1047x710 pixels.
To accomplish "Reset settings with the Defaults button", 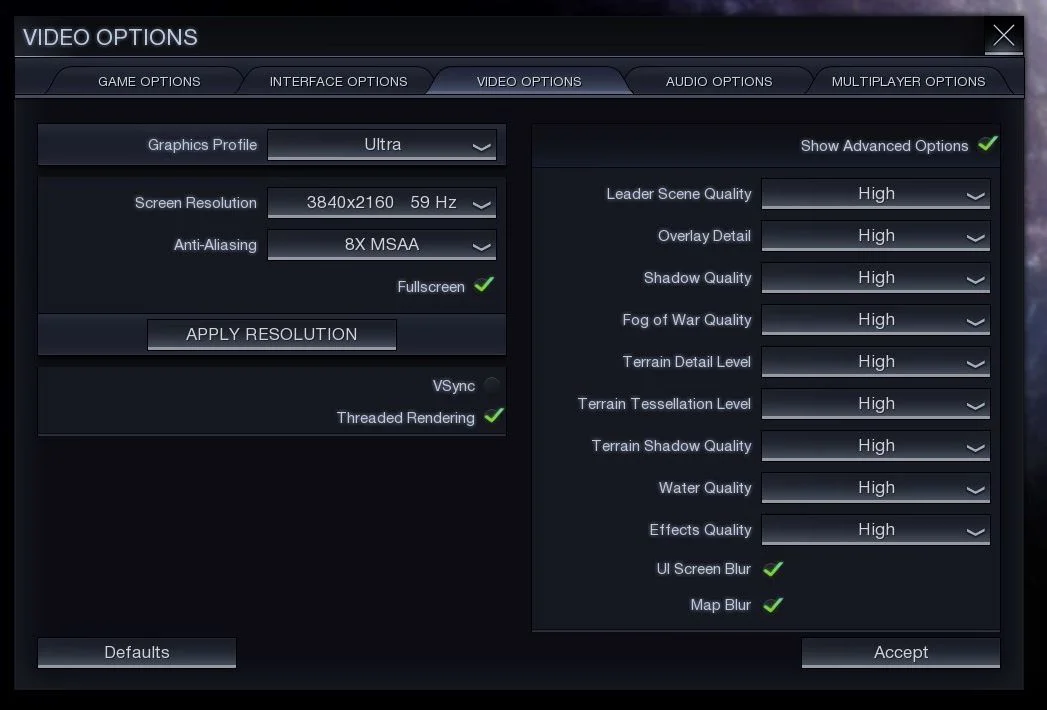I will [x=137, y=653].
